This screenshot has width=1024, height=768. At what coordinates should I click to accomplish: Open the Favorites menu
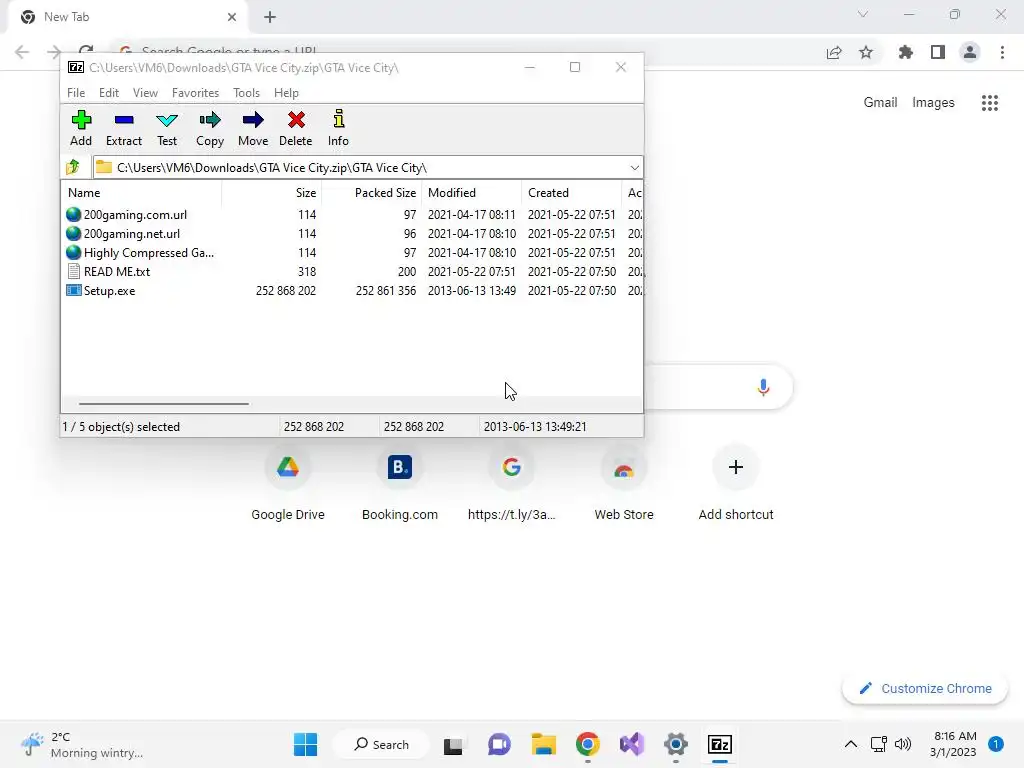[x=195, y=93]
